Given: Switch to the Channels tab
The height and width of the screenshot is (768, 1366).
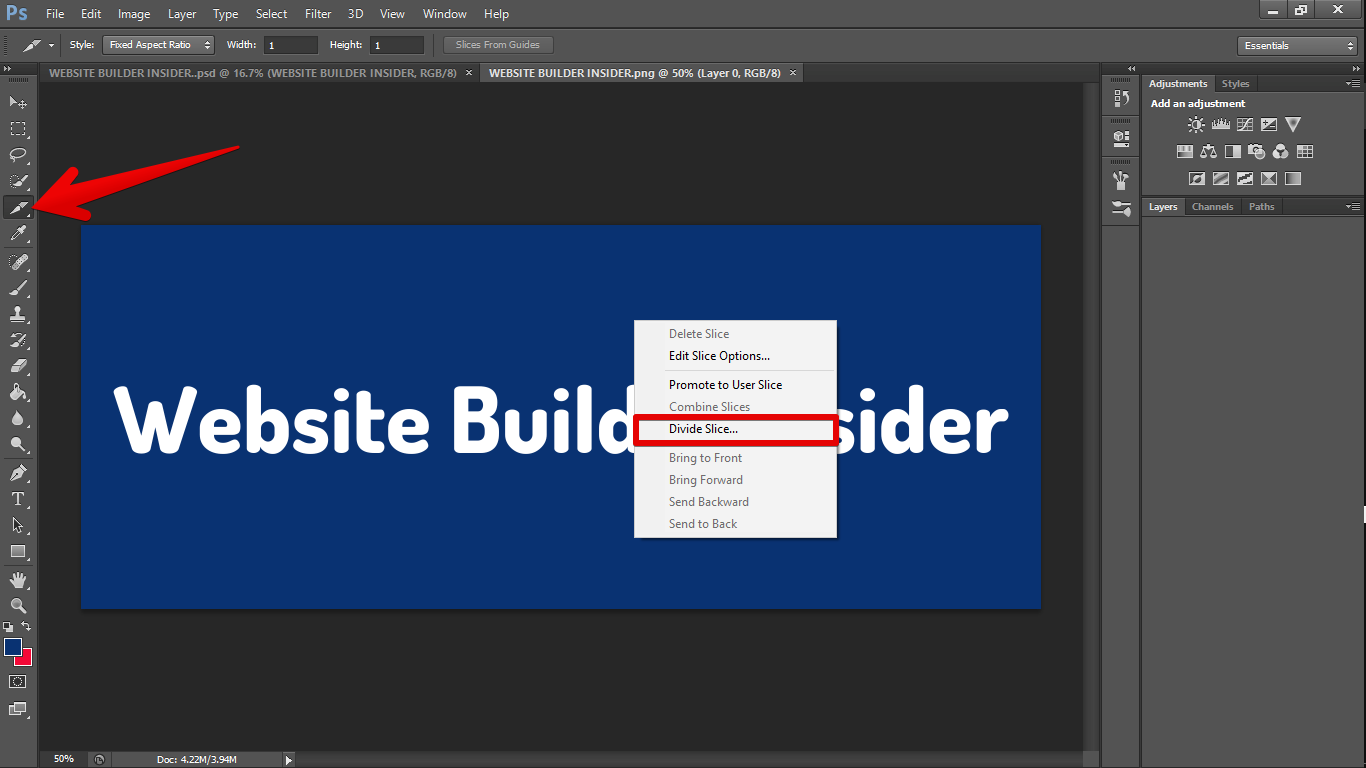Looking at the screenshot, I should (1212, 206).
